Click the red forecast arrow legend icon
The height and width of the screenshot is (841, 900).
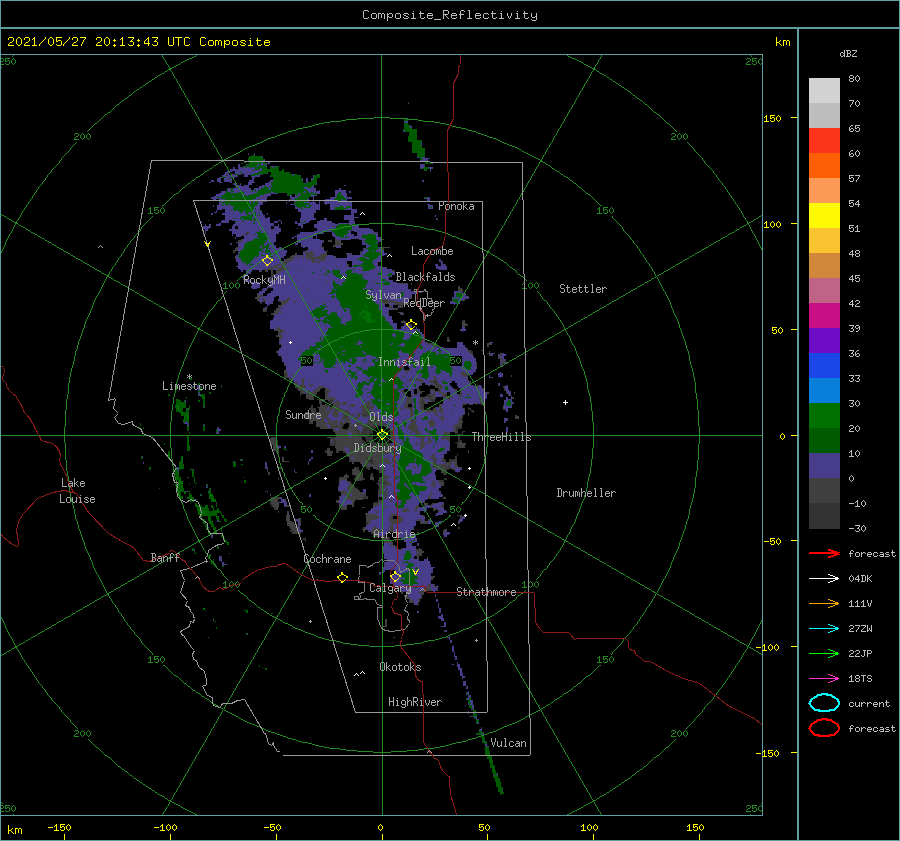point(824,553)
